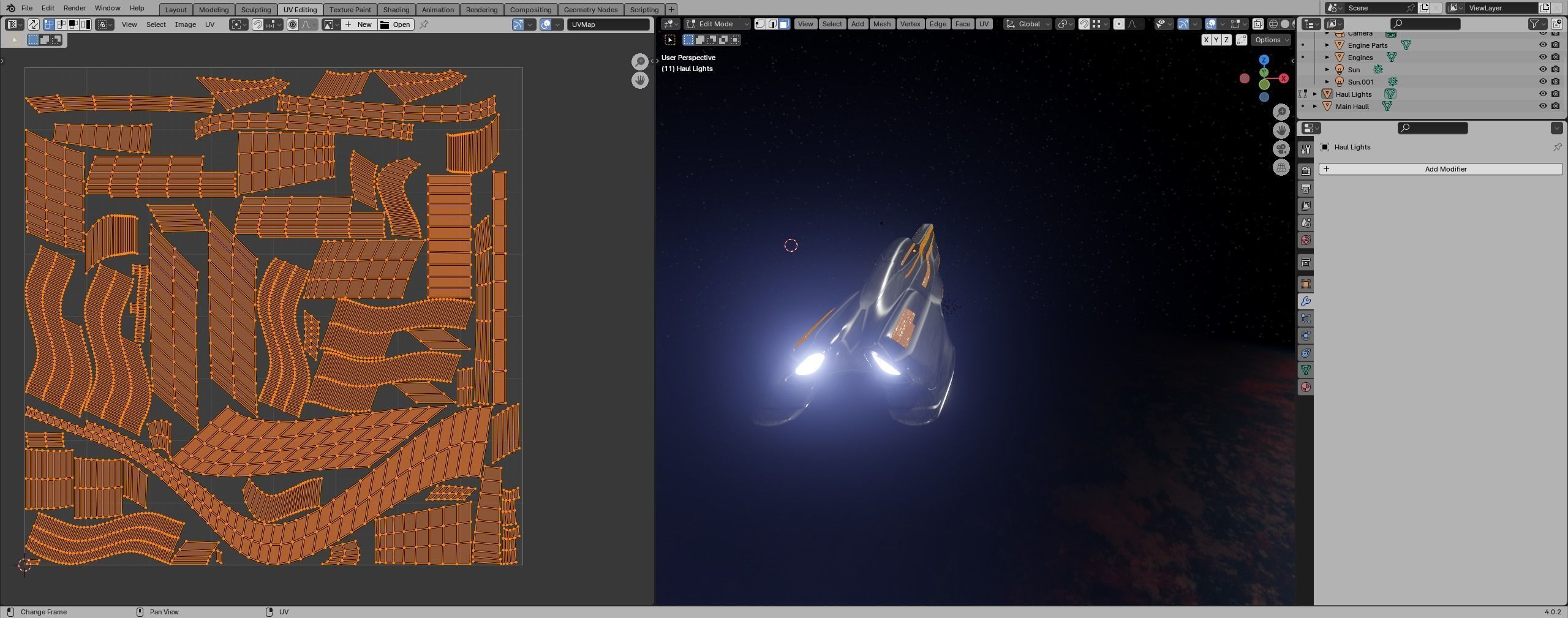Select face select mode in 3D viewport
The height and width of the screenshot is (618, 1568).
784,24
